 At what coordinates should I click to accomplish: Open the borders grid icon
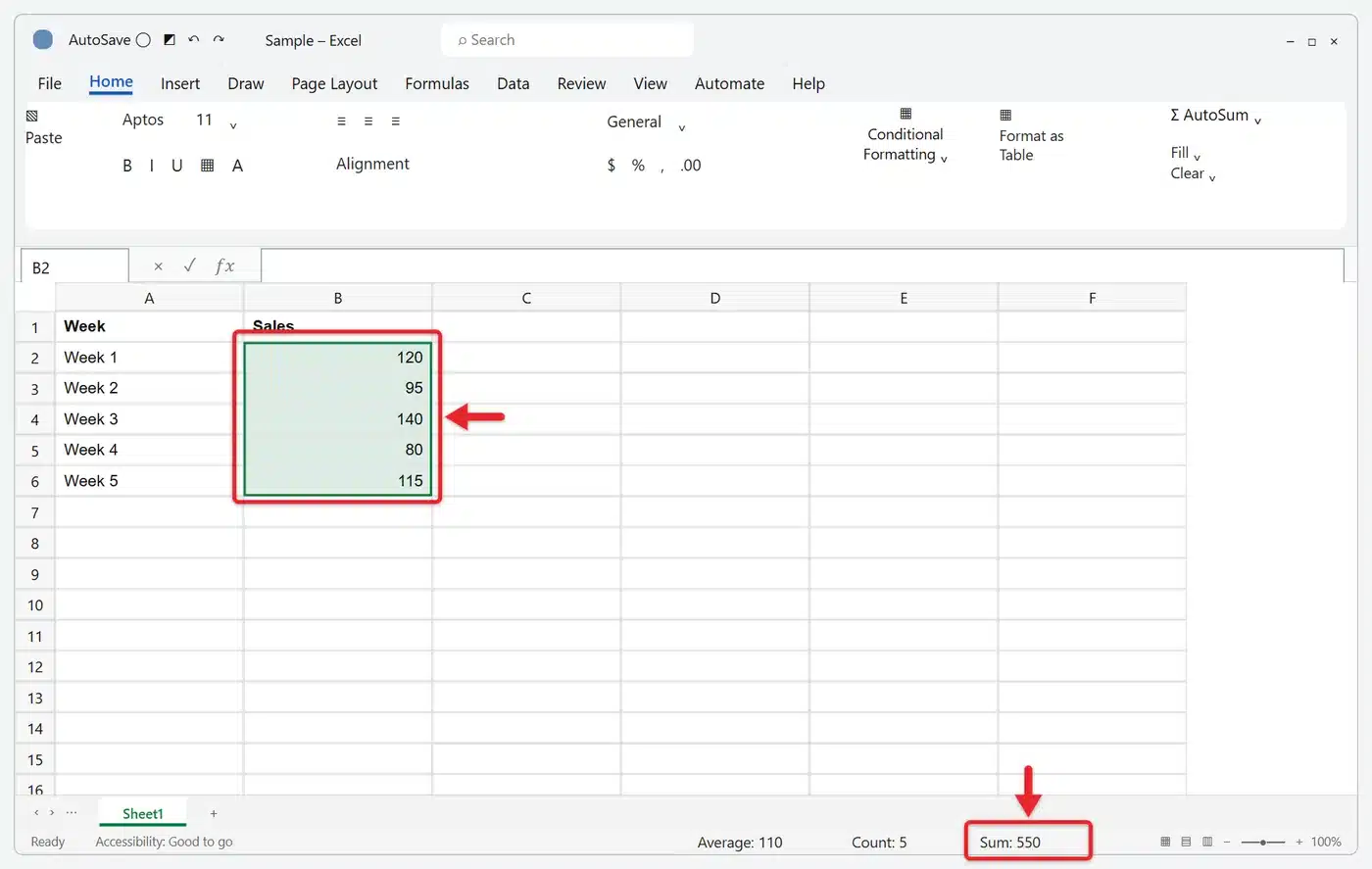pos(207,166)
